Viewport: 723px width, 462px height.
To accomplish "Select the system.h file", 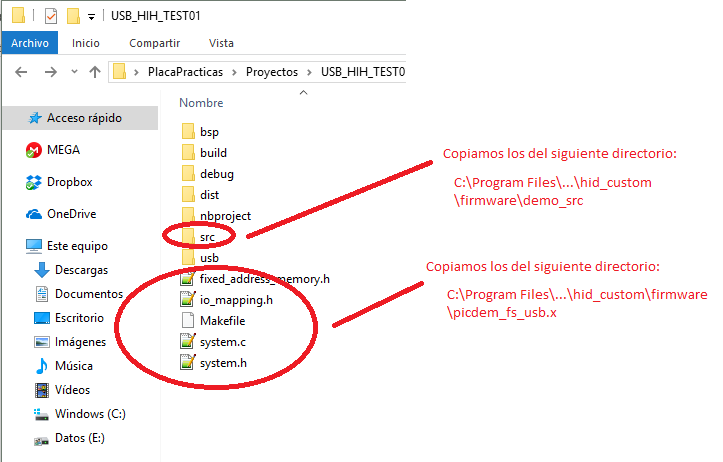I will click(223, 363).
